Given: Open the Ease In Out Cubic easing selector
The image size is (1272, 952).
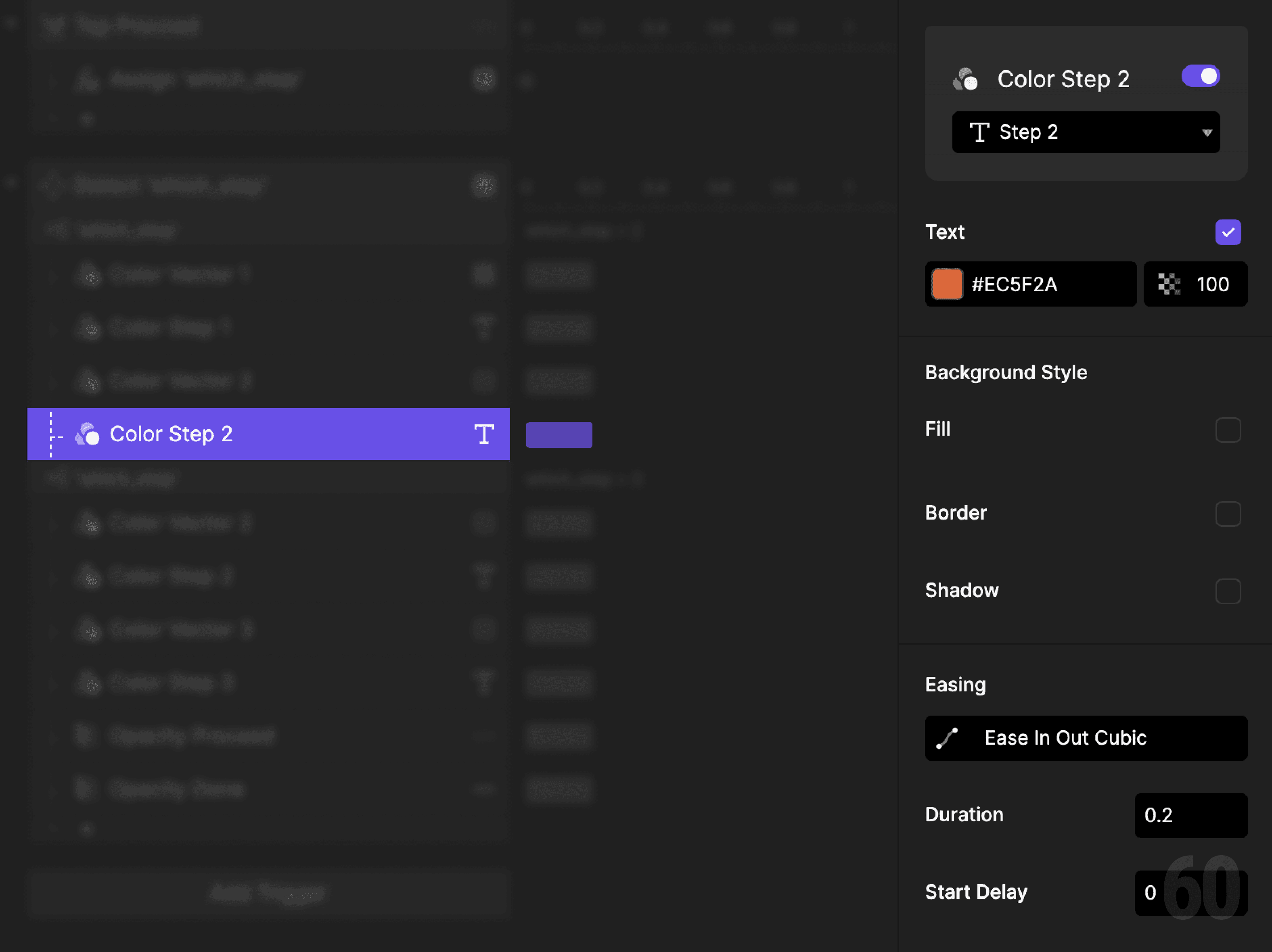Looking at the screenshot, I should 1086,738.
